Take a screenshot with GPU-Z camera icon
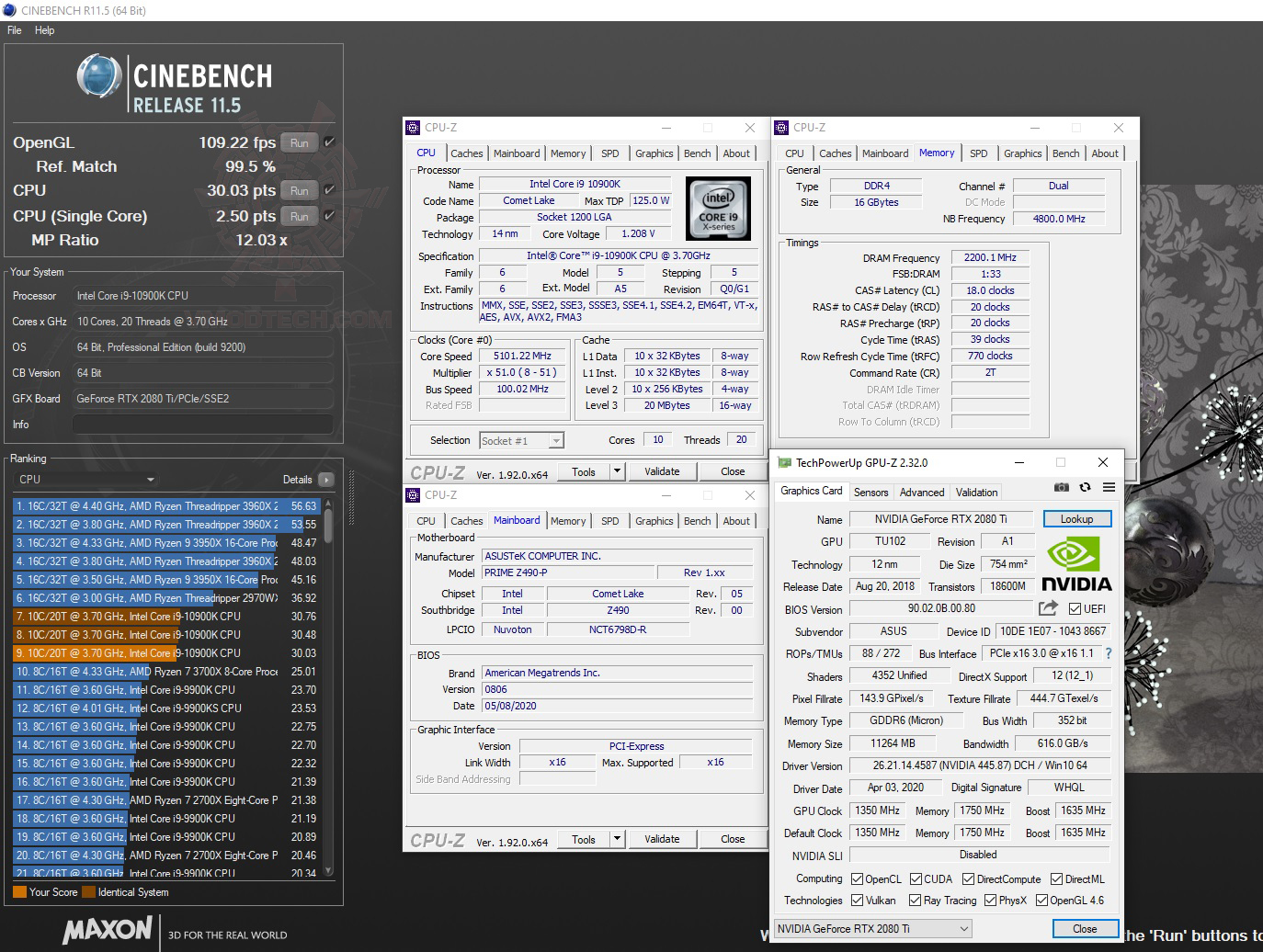Screen dimensions: 1263x952 [1062, 488]
